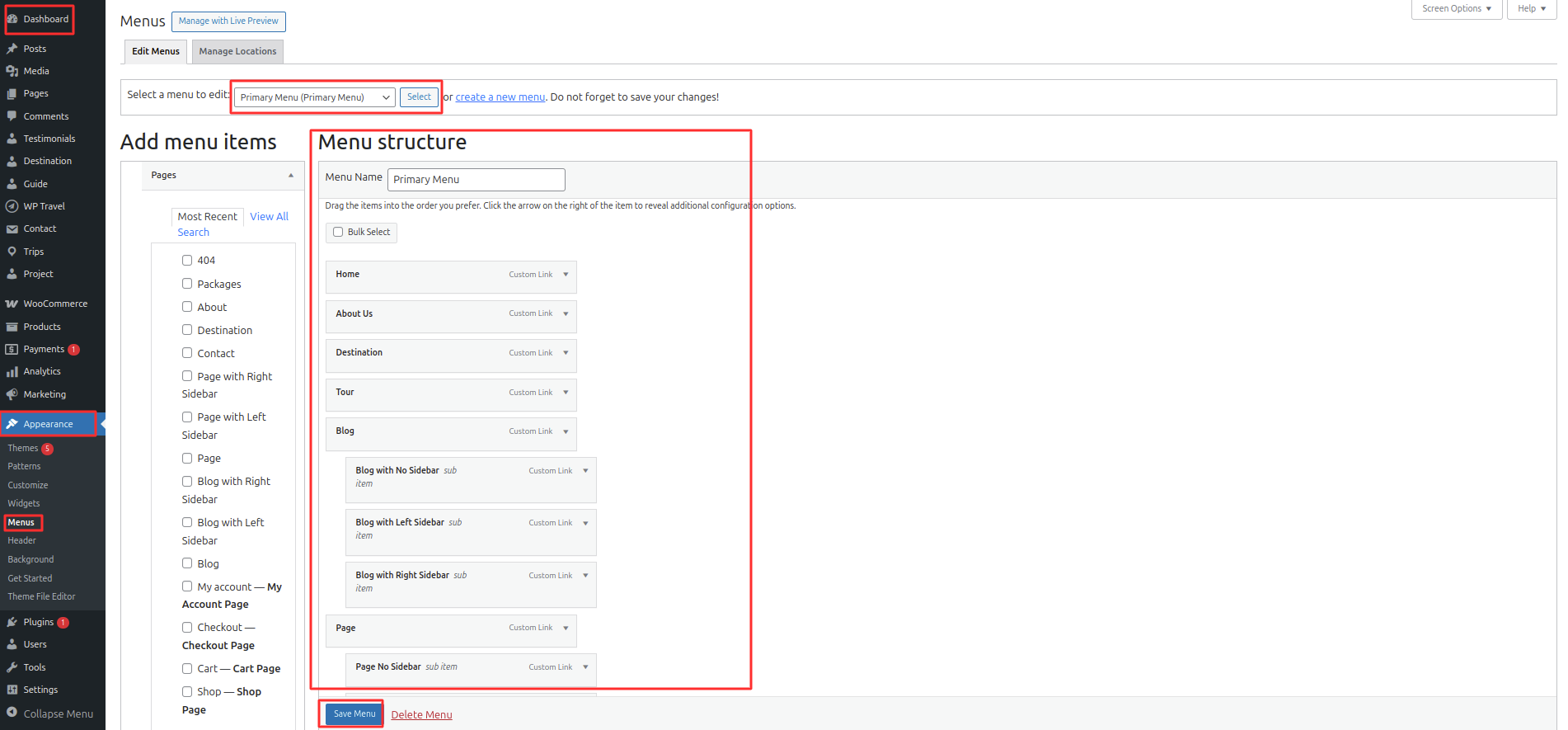Click the Dashboard gauge icon in sidebar
Image resolution: width=1568 pixels, height=730 pixels.
[x=12, y=19]
